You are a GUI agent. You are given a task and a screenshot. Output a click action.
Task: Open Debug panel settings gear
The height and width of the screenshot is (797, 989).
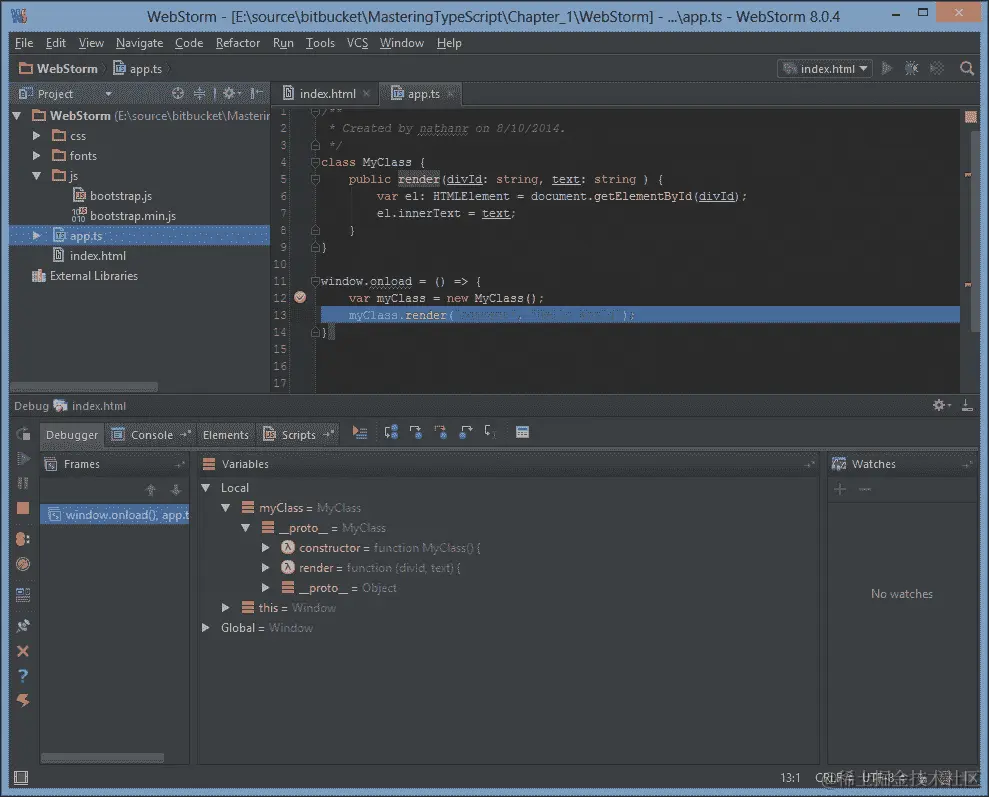coord(941,405)
